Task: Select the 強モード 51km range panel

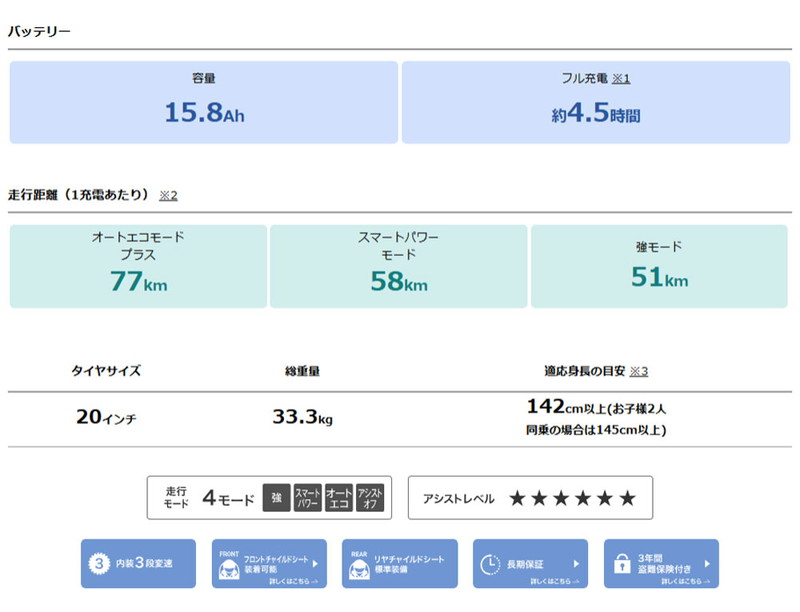Action: pos(660,266)
